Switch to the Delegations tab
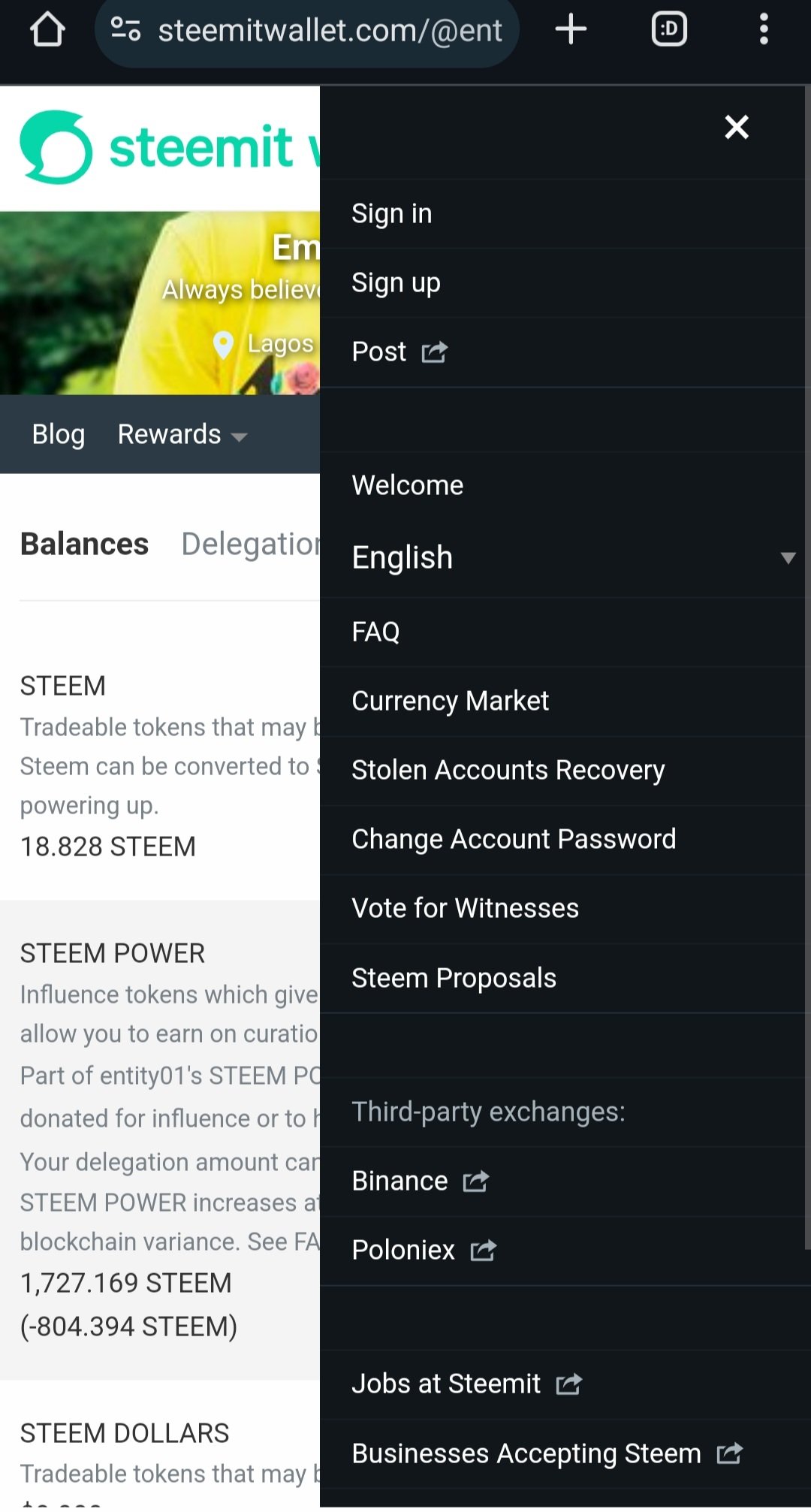 pos(251,544)
